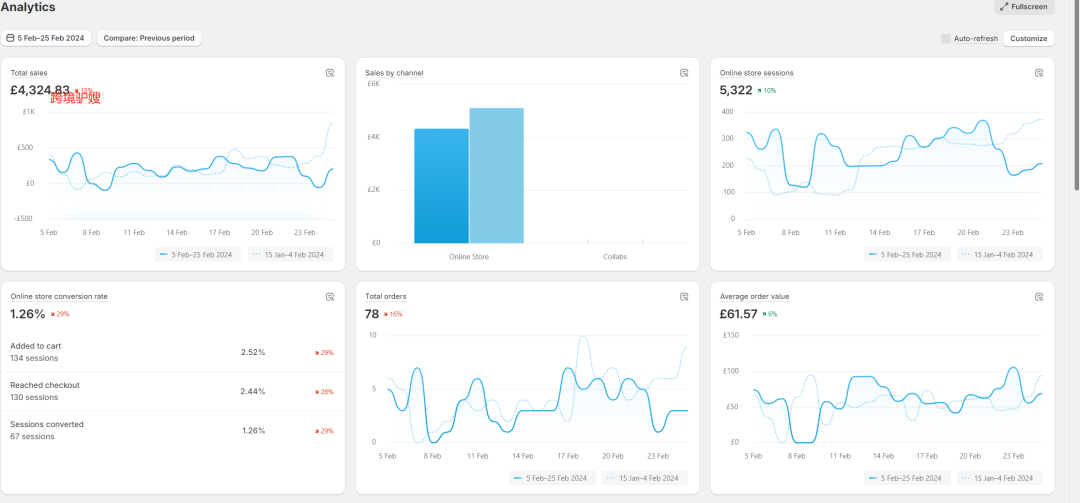This screenshot has height=503, width=1080.
Task: Click the Reached checkout row label
Action: (45, 385)
